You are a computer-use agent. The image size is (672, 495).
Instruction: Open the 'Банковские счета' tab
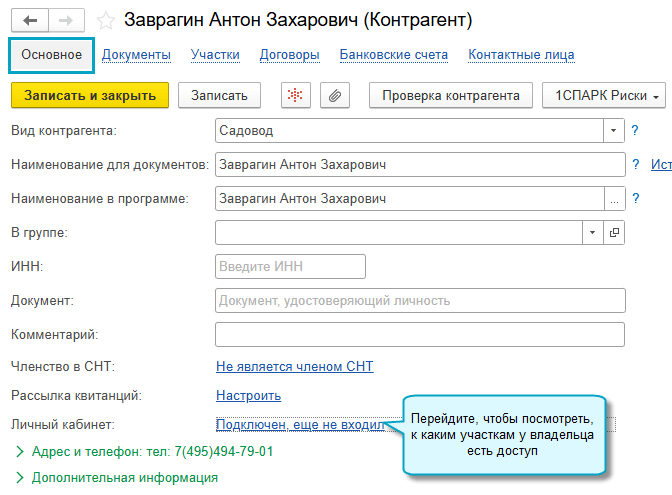pos(393,54)
